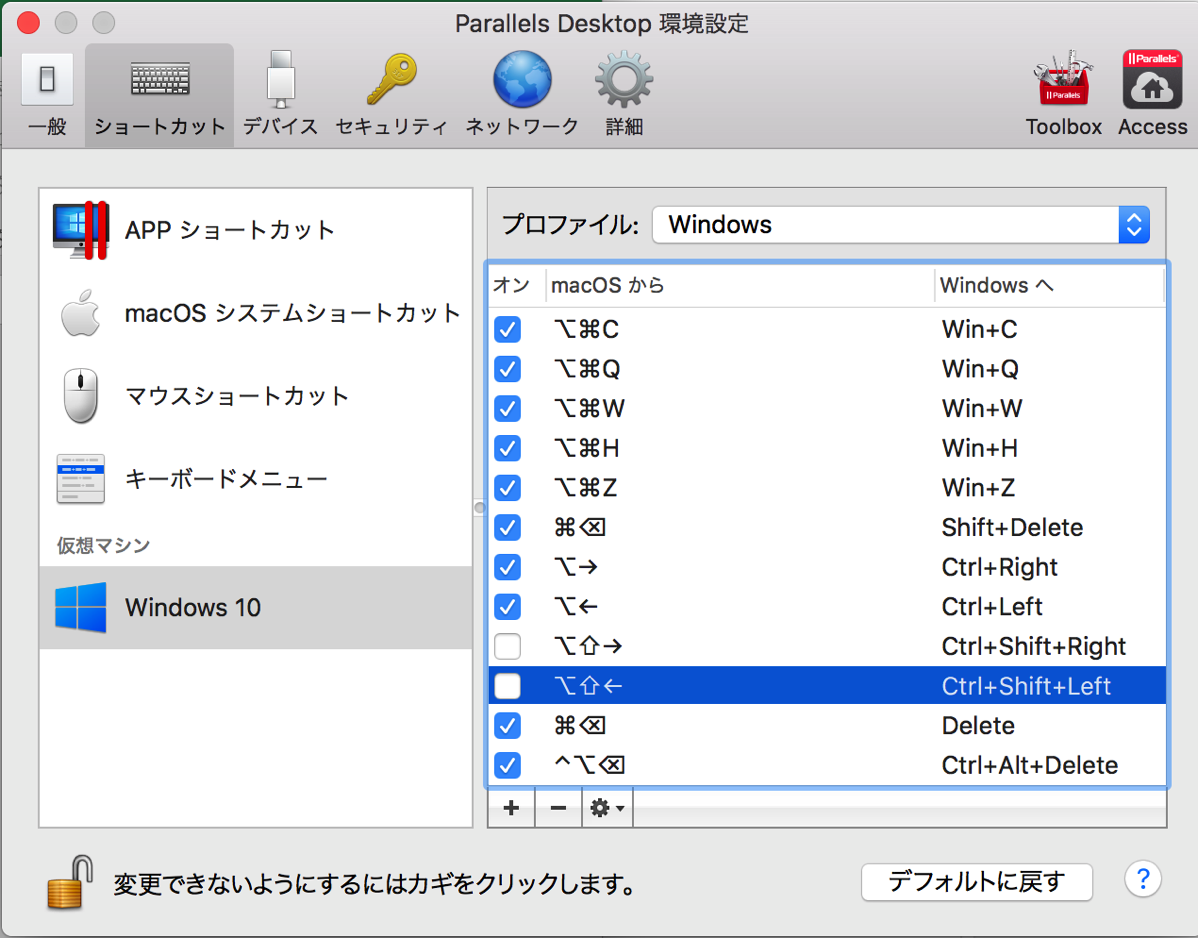This screenshot has width=1198, height=938.
Task: Click the Windows へ column header
Action: click(1049, 285)
